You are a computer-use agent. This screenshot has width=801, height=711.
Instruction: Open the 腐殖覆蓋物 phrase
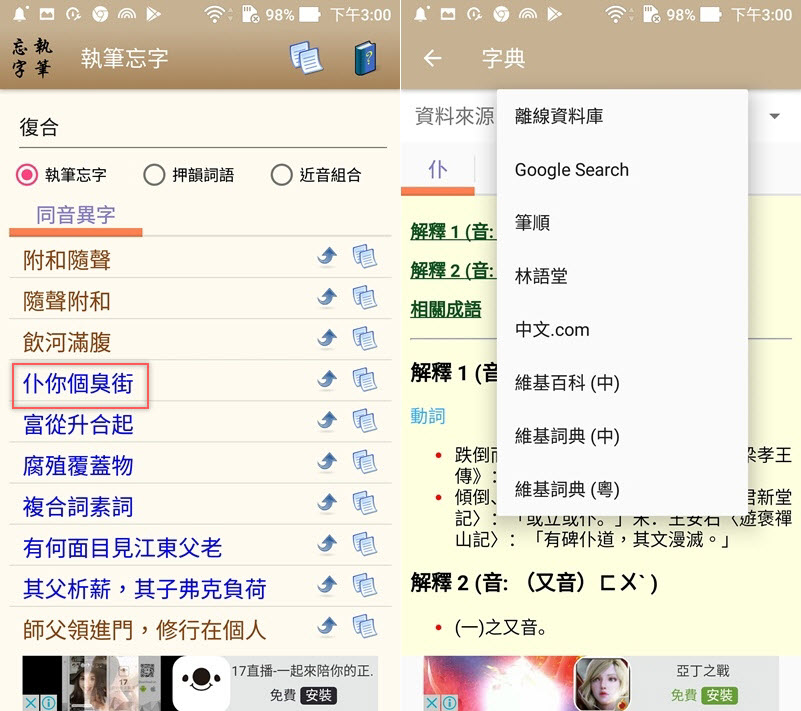coord(78,466)
